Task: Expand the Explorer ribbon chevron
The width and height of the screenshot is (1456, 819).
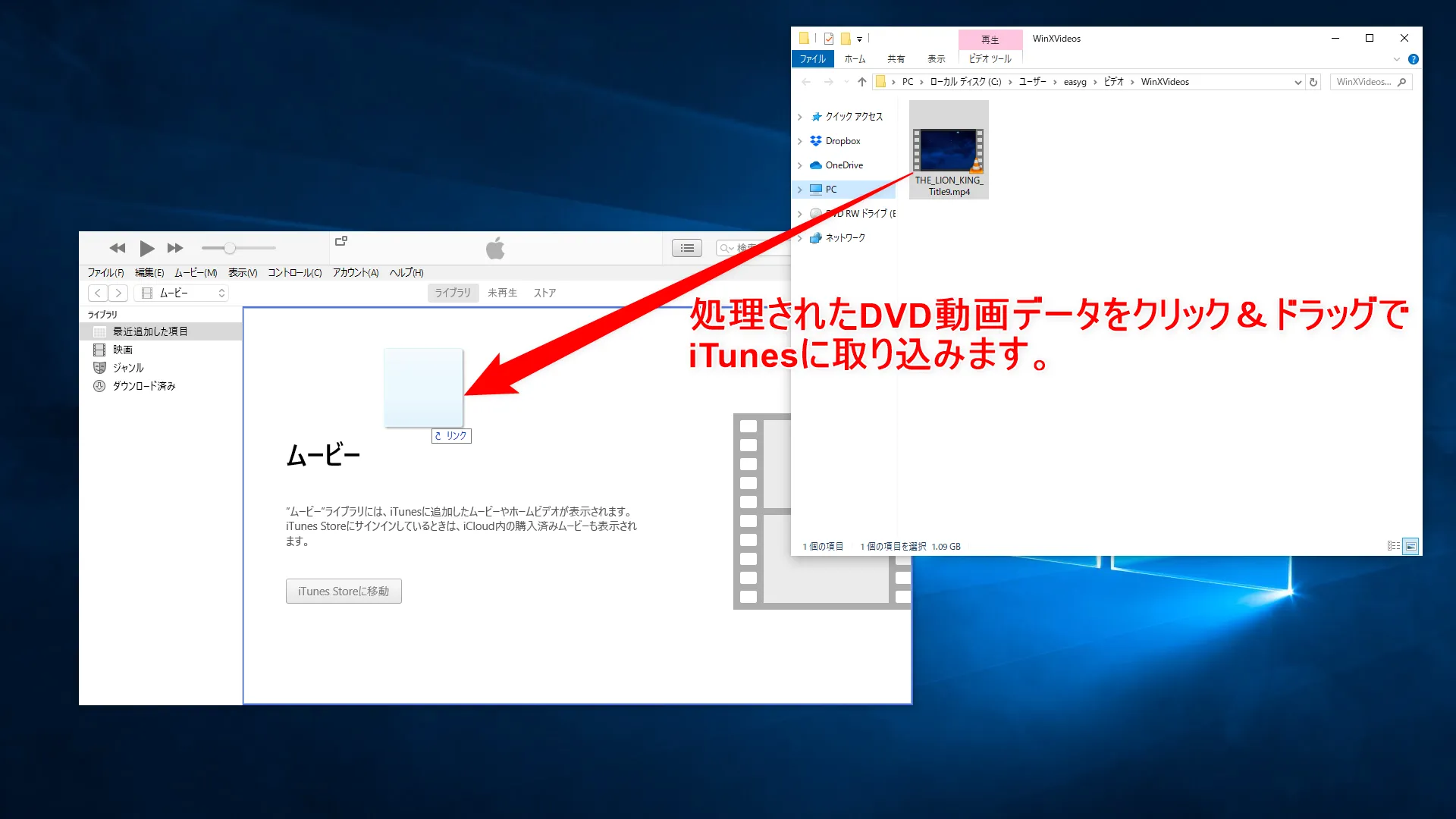Action: (x=1397, y=59)
